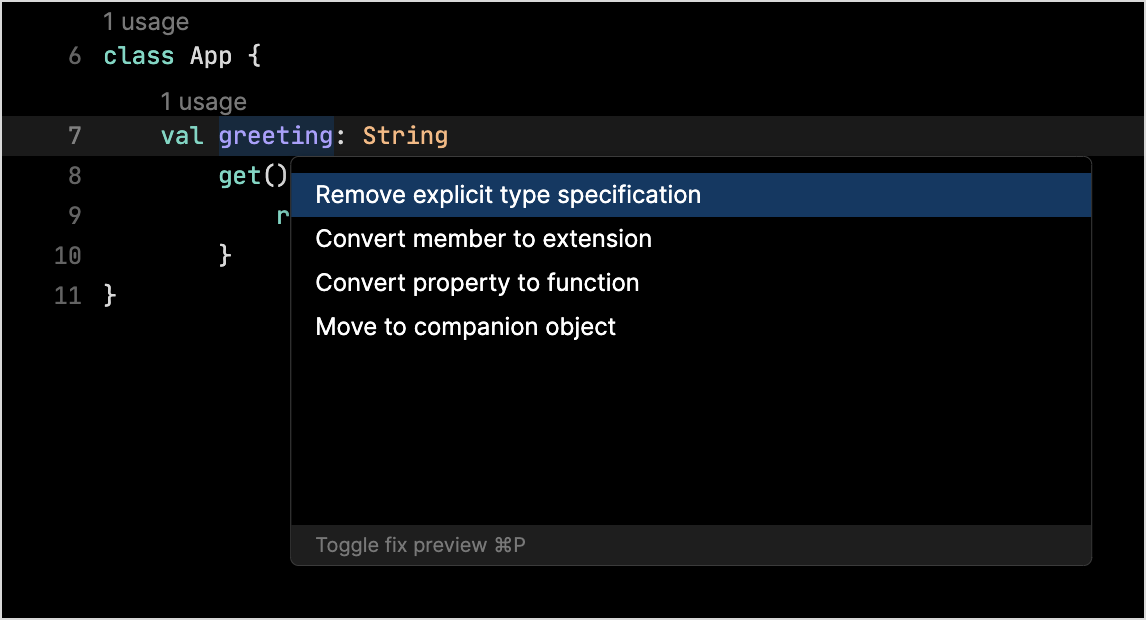Click the closing brace on line 11
Image resolution: width=1146 pixels, height=620 pixels.
point(110,295)
